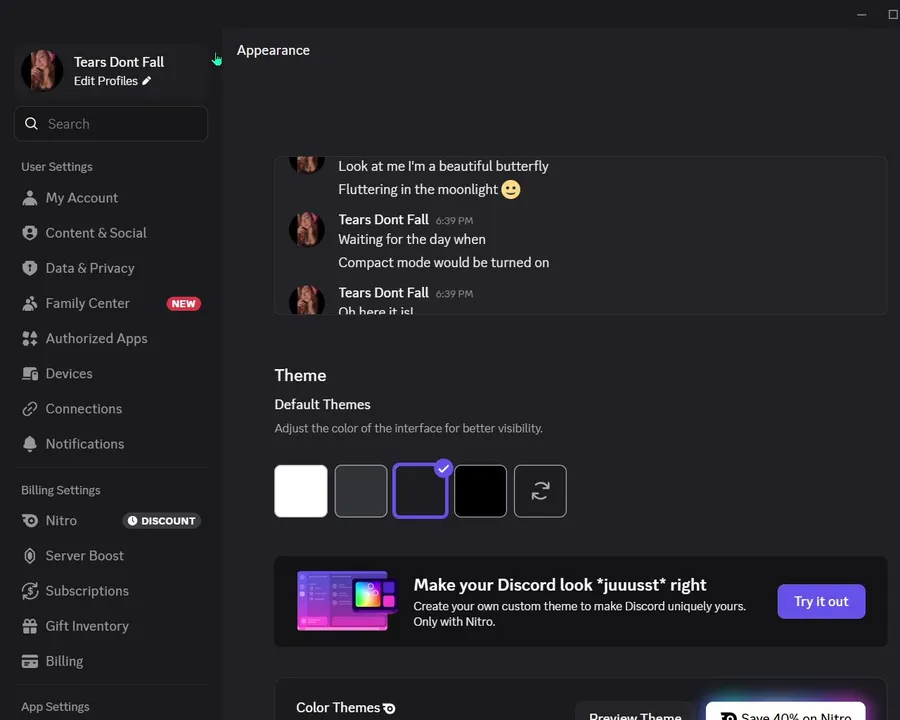Select the gray Ash theme swatch
Viewport: 900px width, 720px height.
361,491
